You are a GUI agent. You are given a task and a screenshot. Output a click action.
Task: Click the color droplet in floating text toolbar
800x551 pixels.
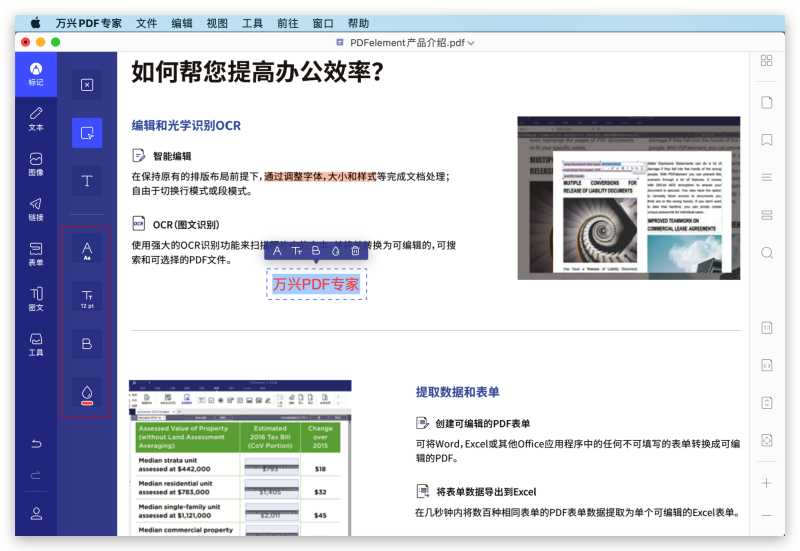(x=335, y=250)
